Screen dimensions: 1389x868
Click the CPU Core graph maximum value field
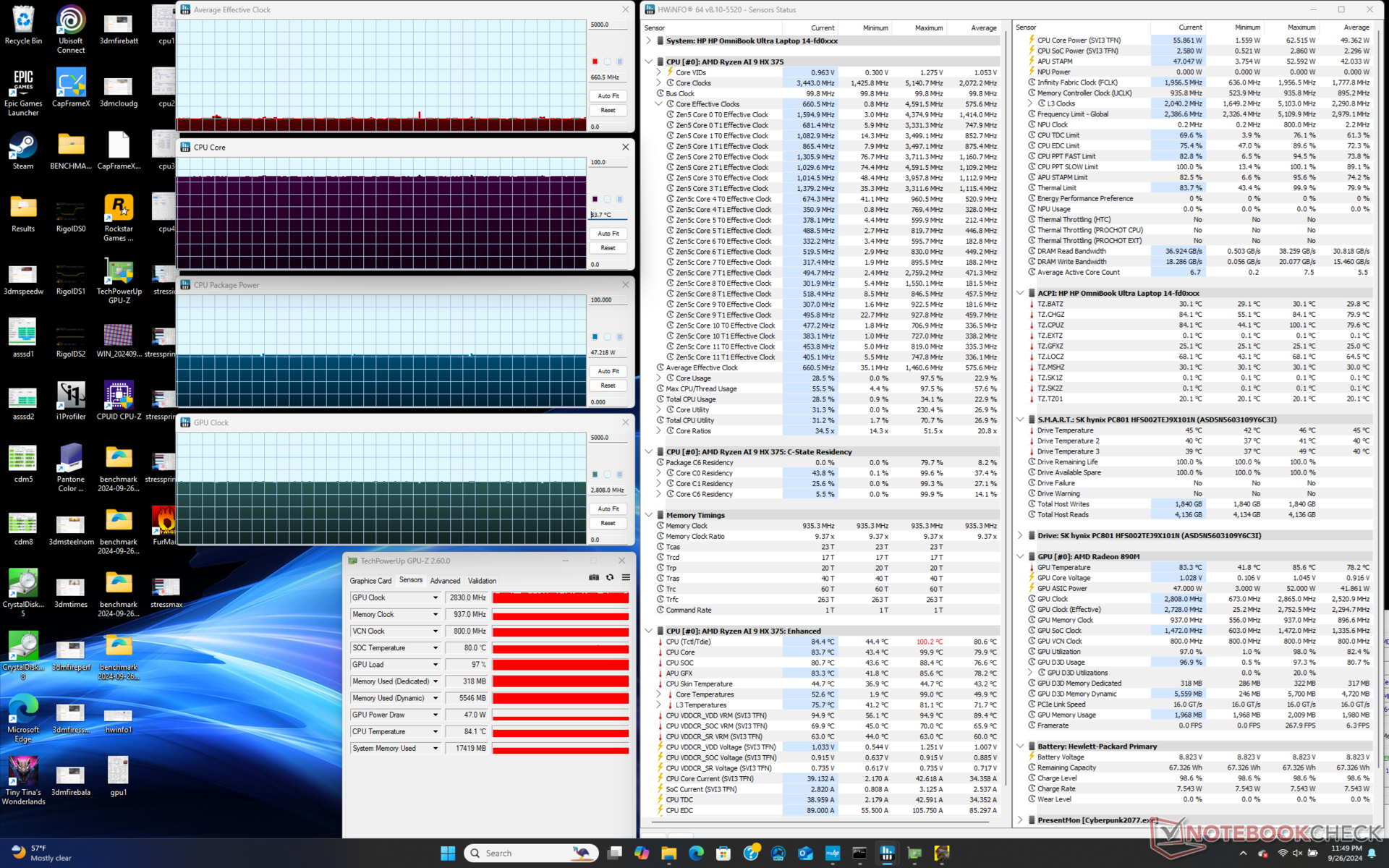tap(608, 162)
